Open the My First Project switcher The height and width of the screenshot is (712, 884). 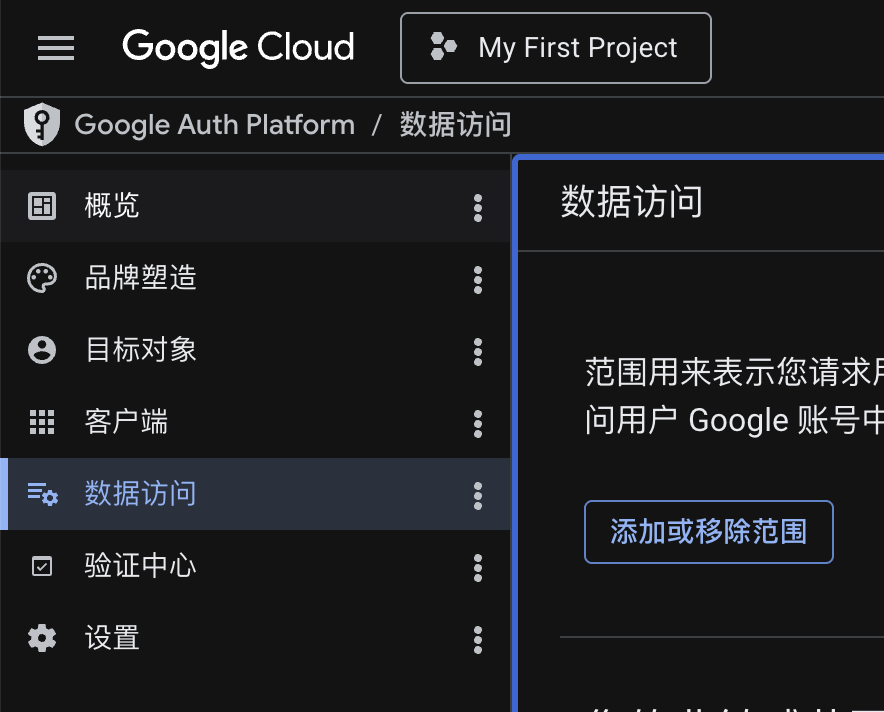556,47
